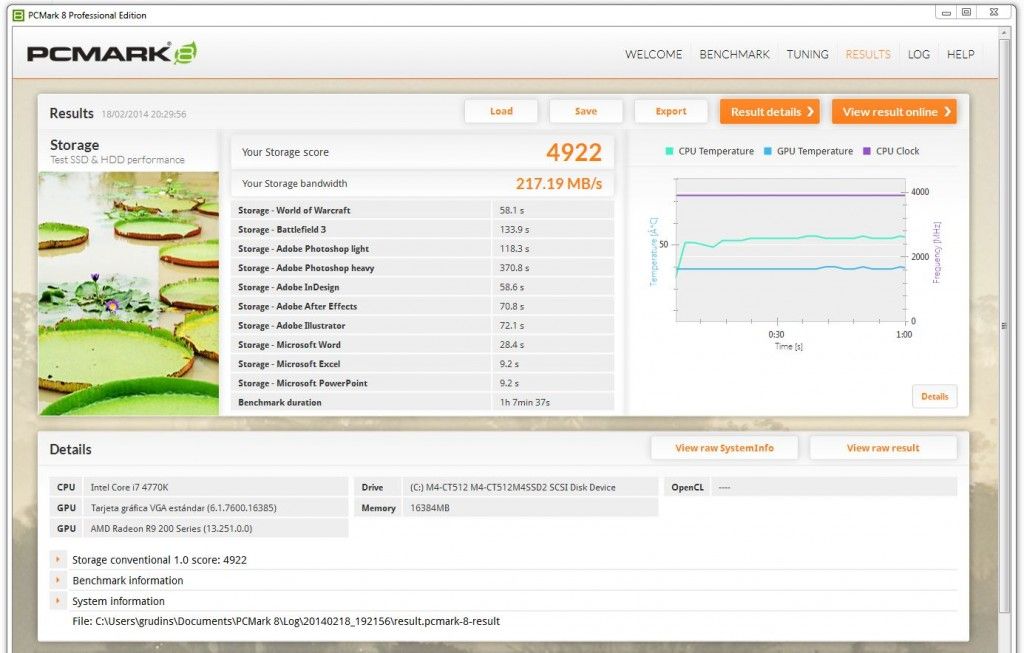The image size is (1024, 653).
Task: Select the Storage - Adobe Illustrator row
Action: click(423, 325)
